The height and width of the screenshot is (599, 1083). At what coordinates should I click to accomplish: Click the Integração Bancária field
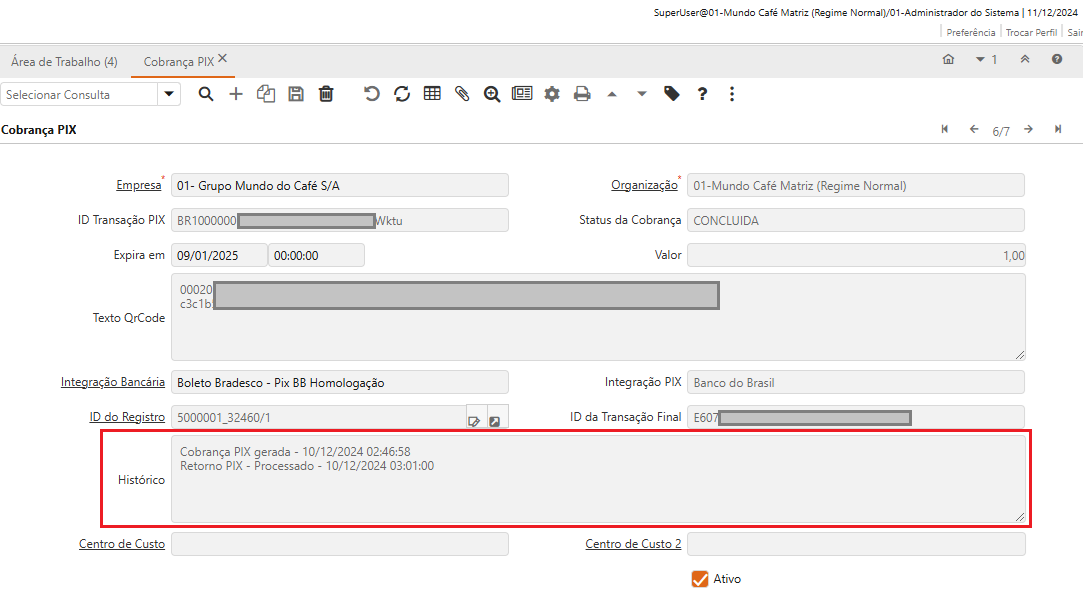tap(340, 383)
